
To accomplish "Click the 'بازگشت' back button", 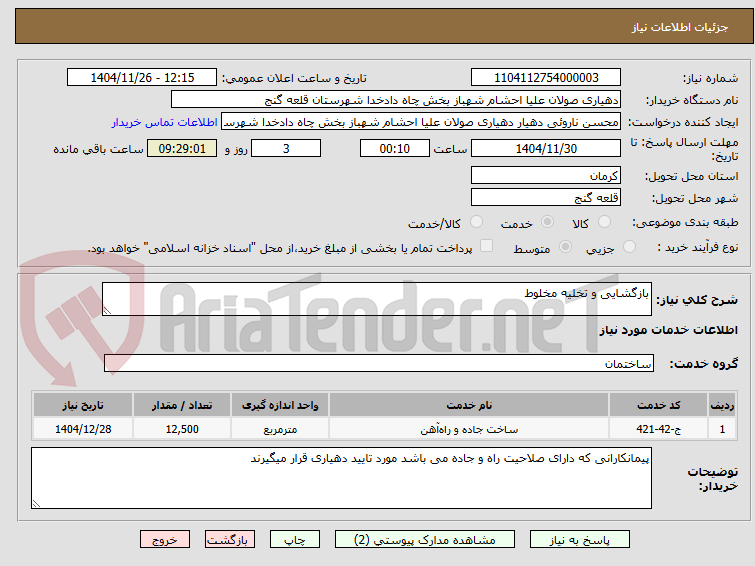I will pos(230,540).
